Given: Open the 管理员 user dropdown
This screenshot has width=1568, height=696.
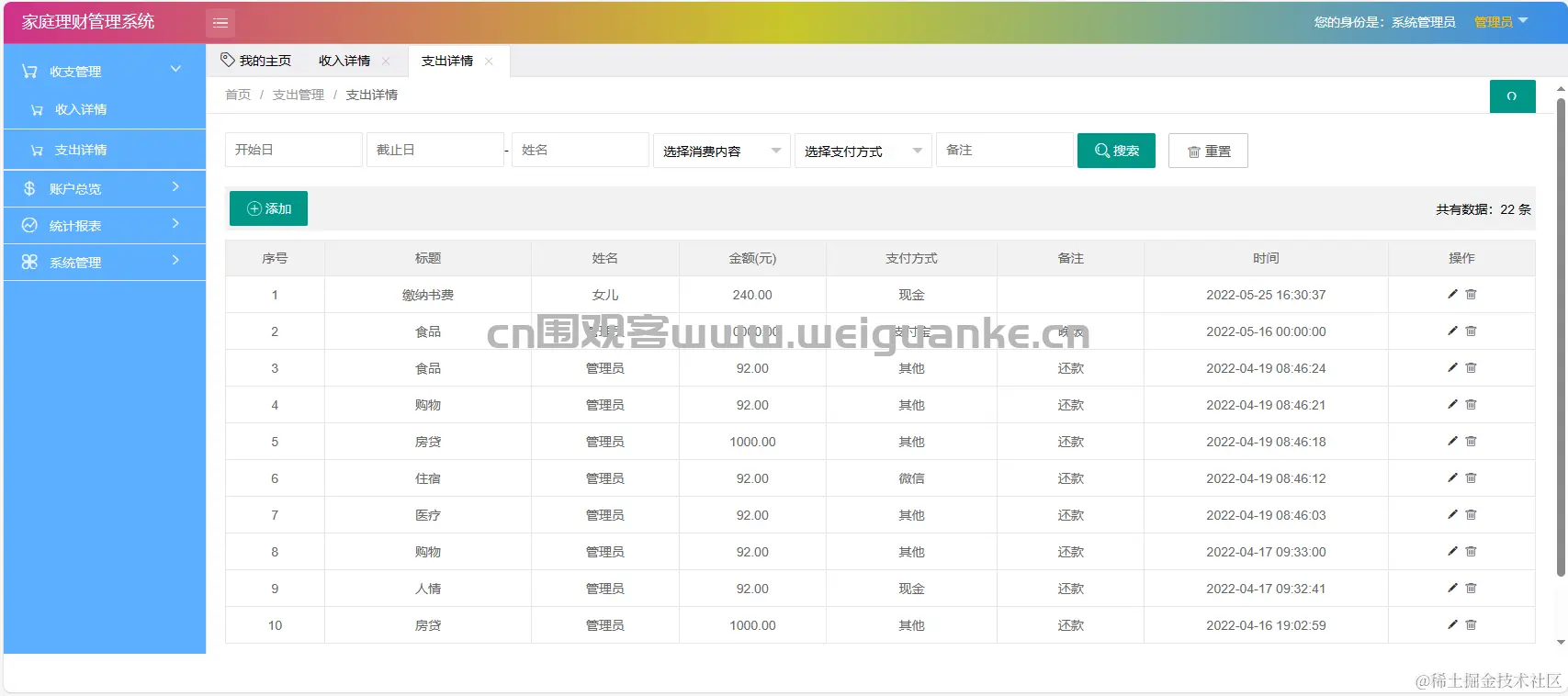Looking at the screenshot, I should pyautogui.click(x=1501, y=22).
